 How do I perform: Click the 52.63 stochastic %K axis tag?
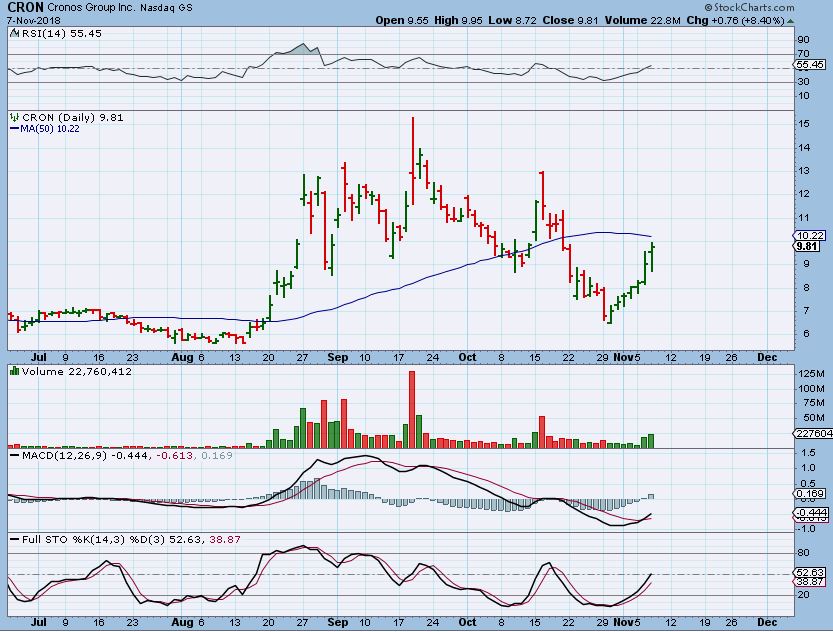pyautogui.click(x=810, y=573)
